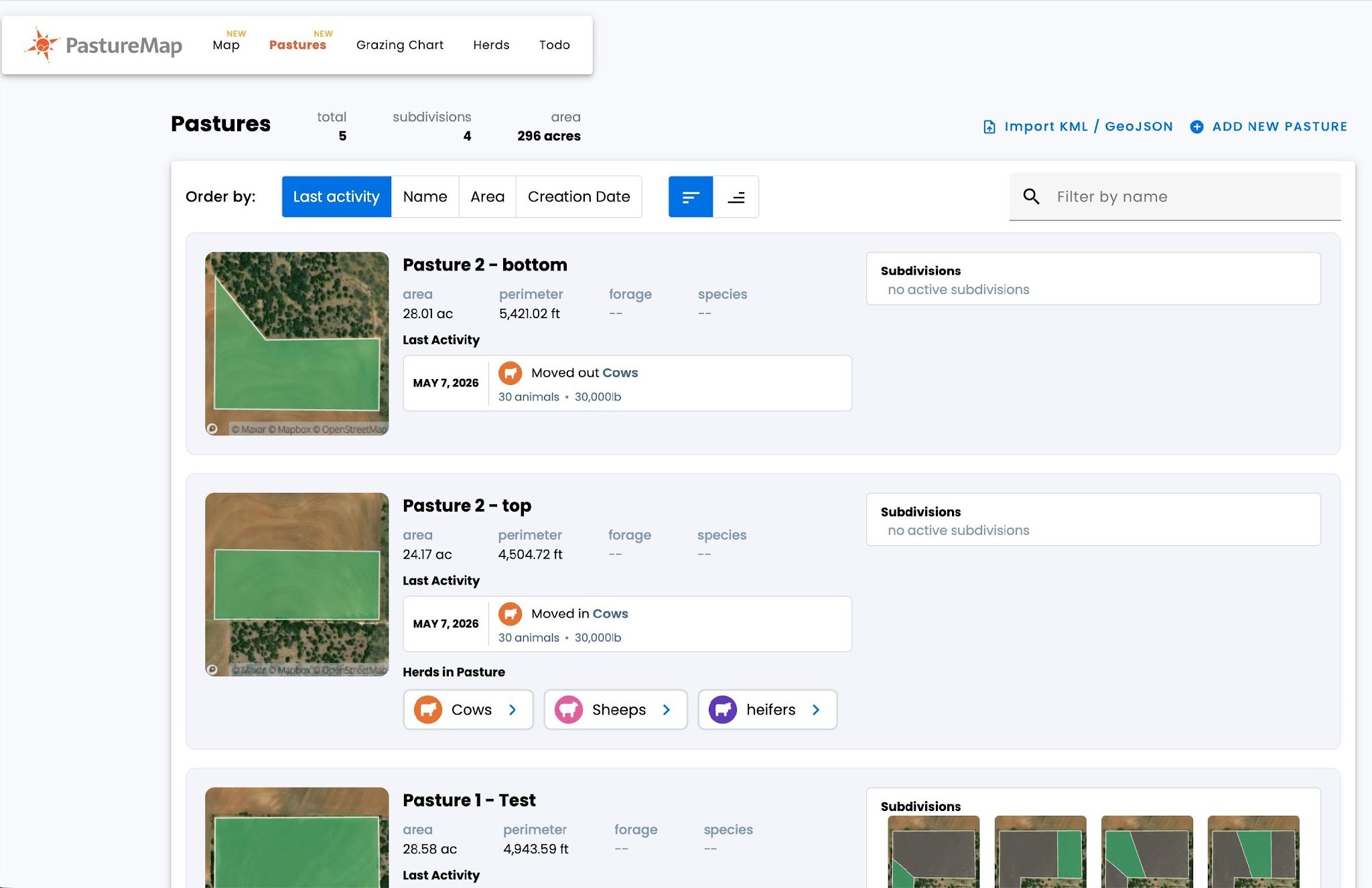Open first subdivision thumbnail of Pasture 1
The height and width of the screenshot is (888, 1372).
pos(934,852)
